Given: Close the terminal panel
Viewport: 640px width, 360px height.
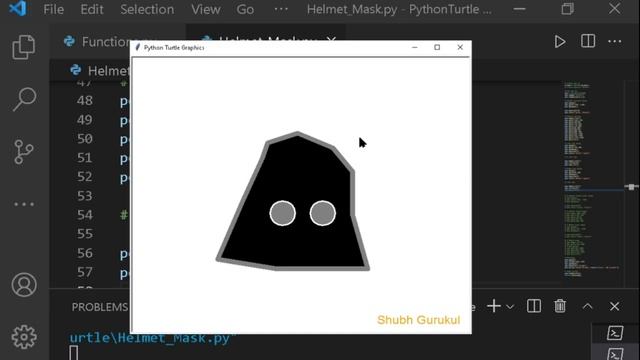Looking at the screenshot, I should click(x=614, y=306).
